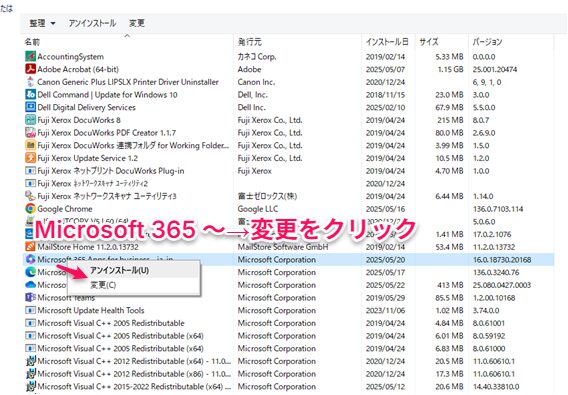This screenshot has height=395, width=568.
Task: Choose 変更(C) in the context menu
Action: point(103,285)
